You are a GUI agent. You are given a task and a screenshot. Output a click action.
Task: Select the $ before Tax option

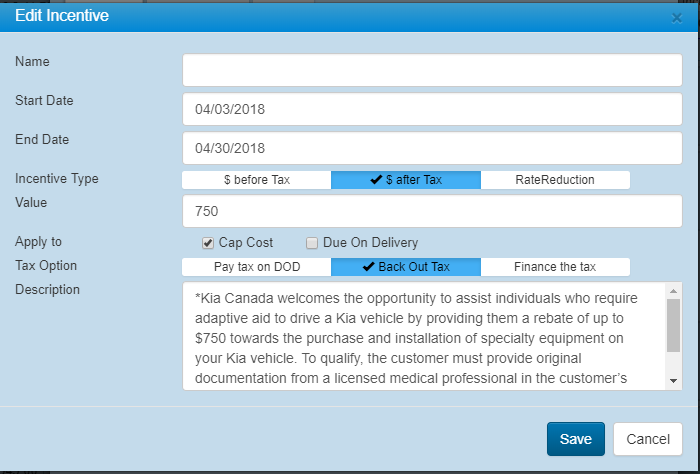[256, 180]
